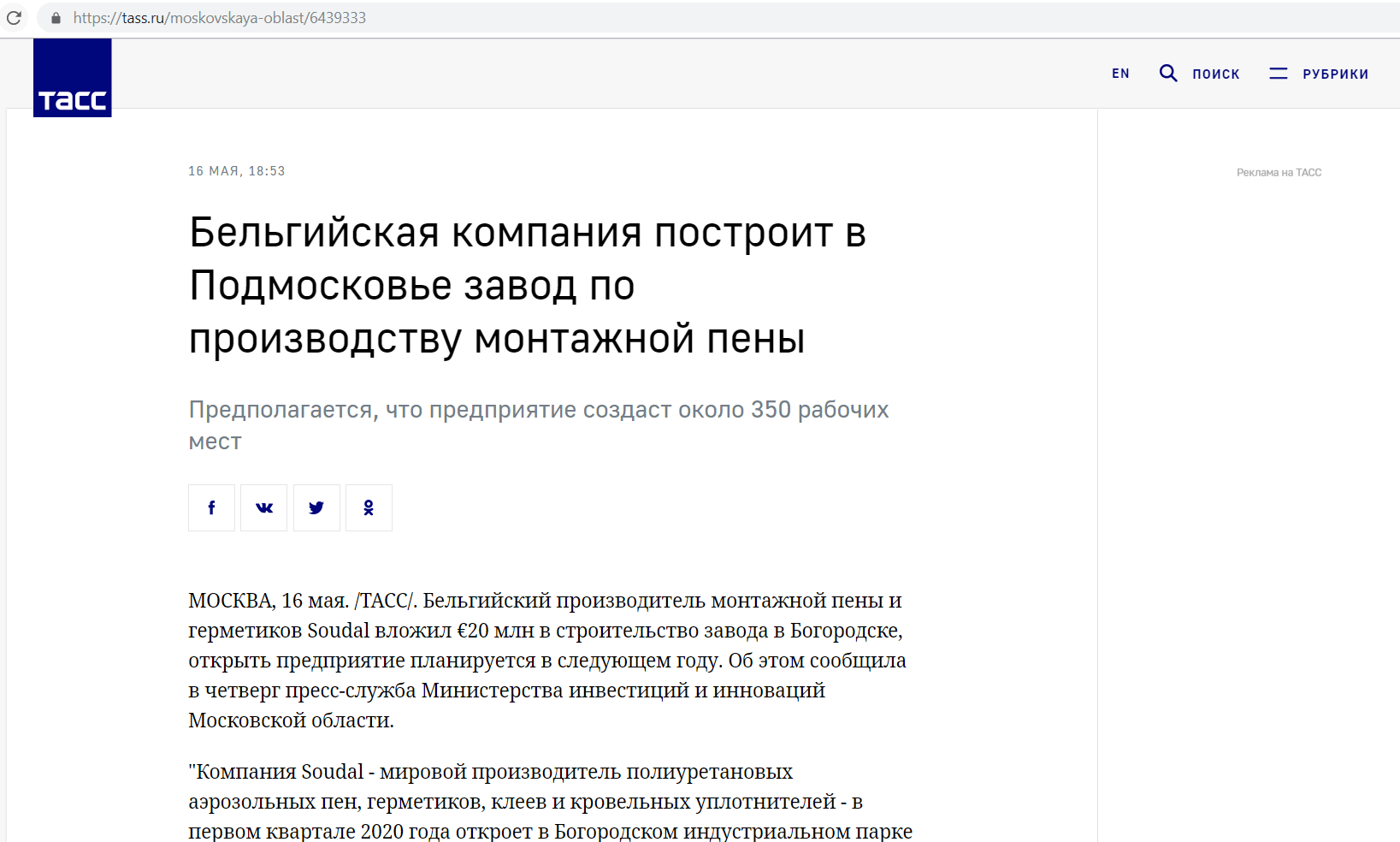This screenshot has height=842, width=1400.
Task: Click the РУБРИКИ label
Action: [x=1336, y=74]
